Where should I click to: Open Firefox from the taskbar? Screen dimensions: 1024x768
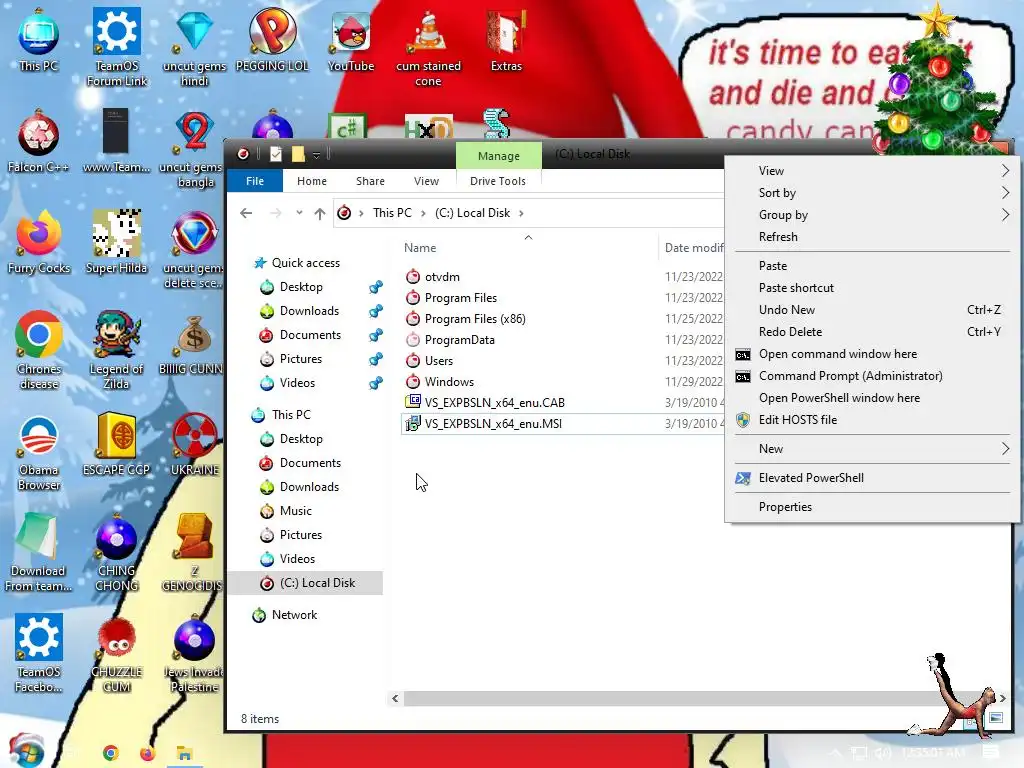[x=147, y=753]
